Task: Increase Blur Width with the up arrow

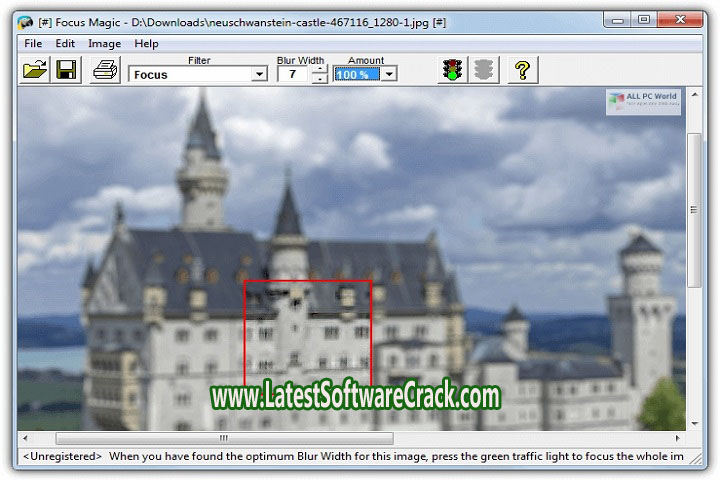Action: [x=319, y=69]
